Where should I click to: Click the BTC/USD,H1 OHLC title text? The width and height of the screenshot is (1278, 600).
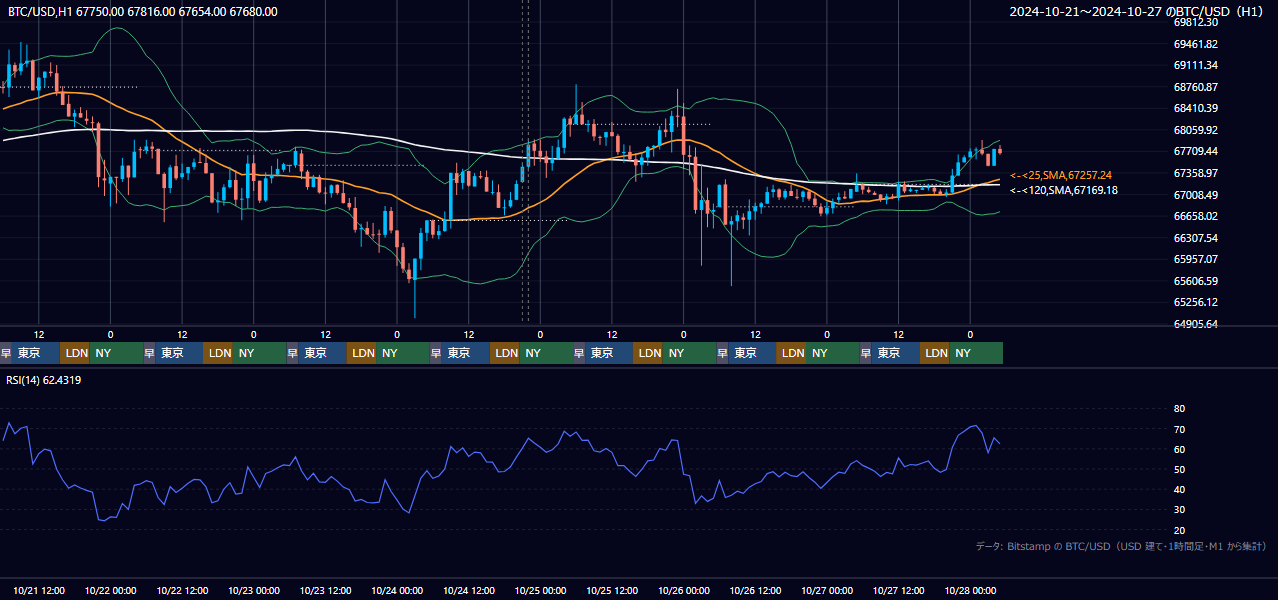[x=143, y=12]
